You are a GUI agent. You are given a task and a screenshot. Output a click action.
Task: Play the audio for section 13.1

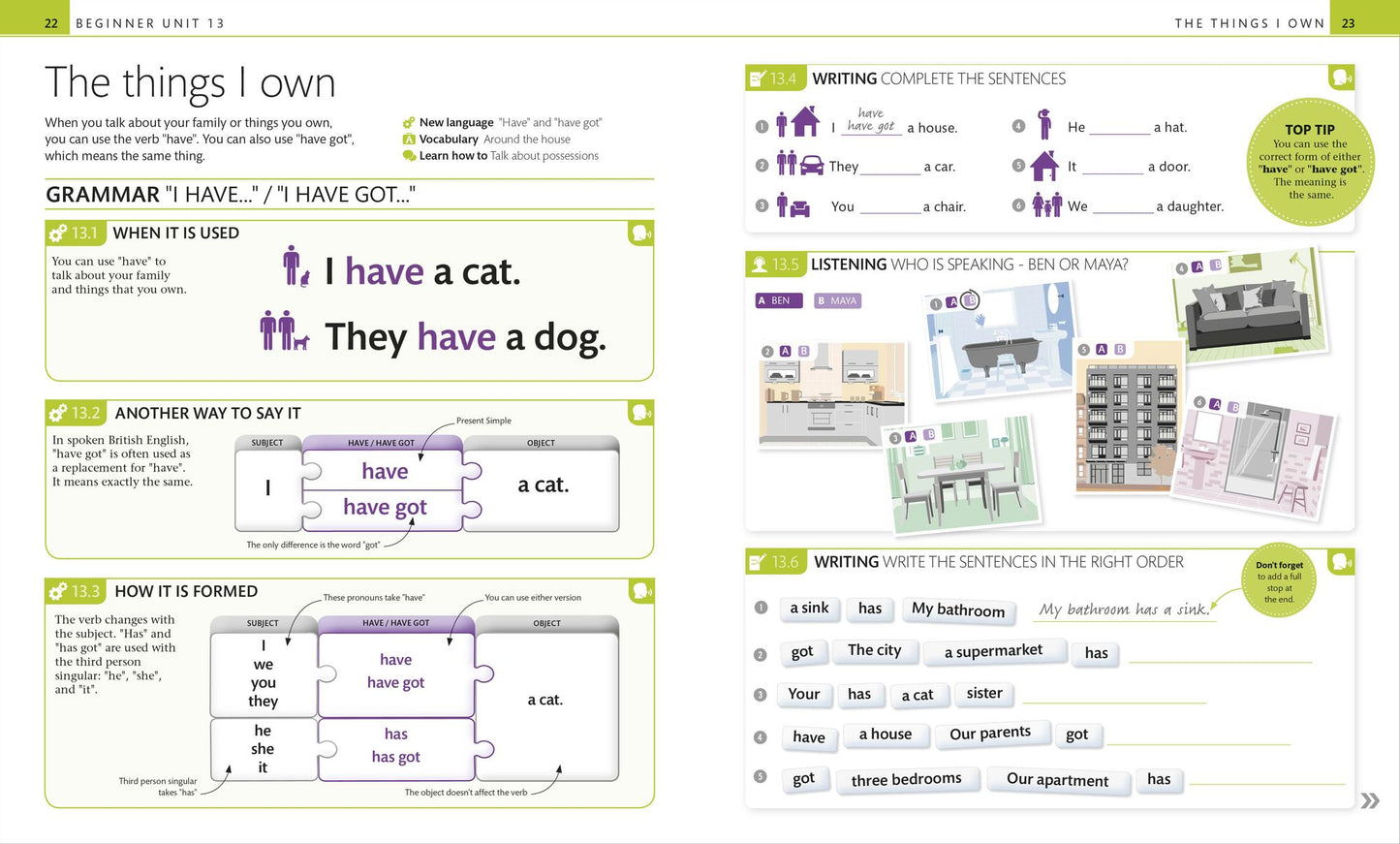point(640,233)
